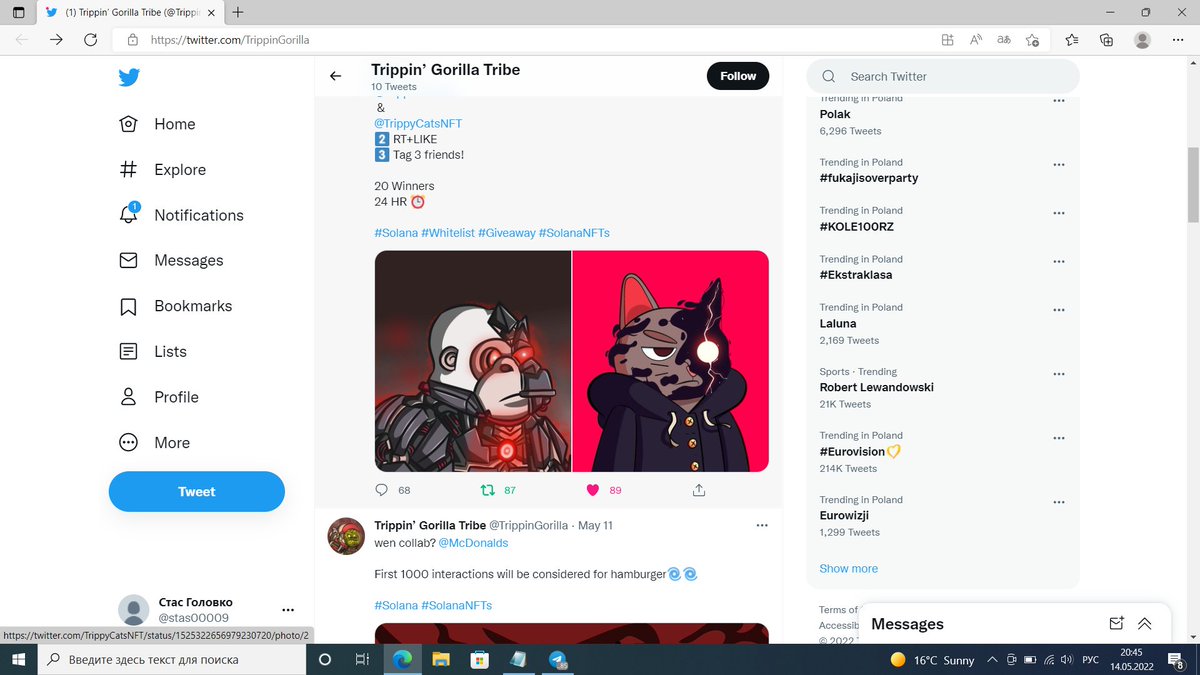The width and height of the screenshot is (1200, 675).
Task: Open the #Whitelist hashtag
Action: click(448, 232)
